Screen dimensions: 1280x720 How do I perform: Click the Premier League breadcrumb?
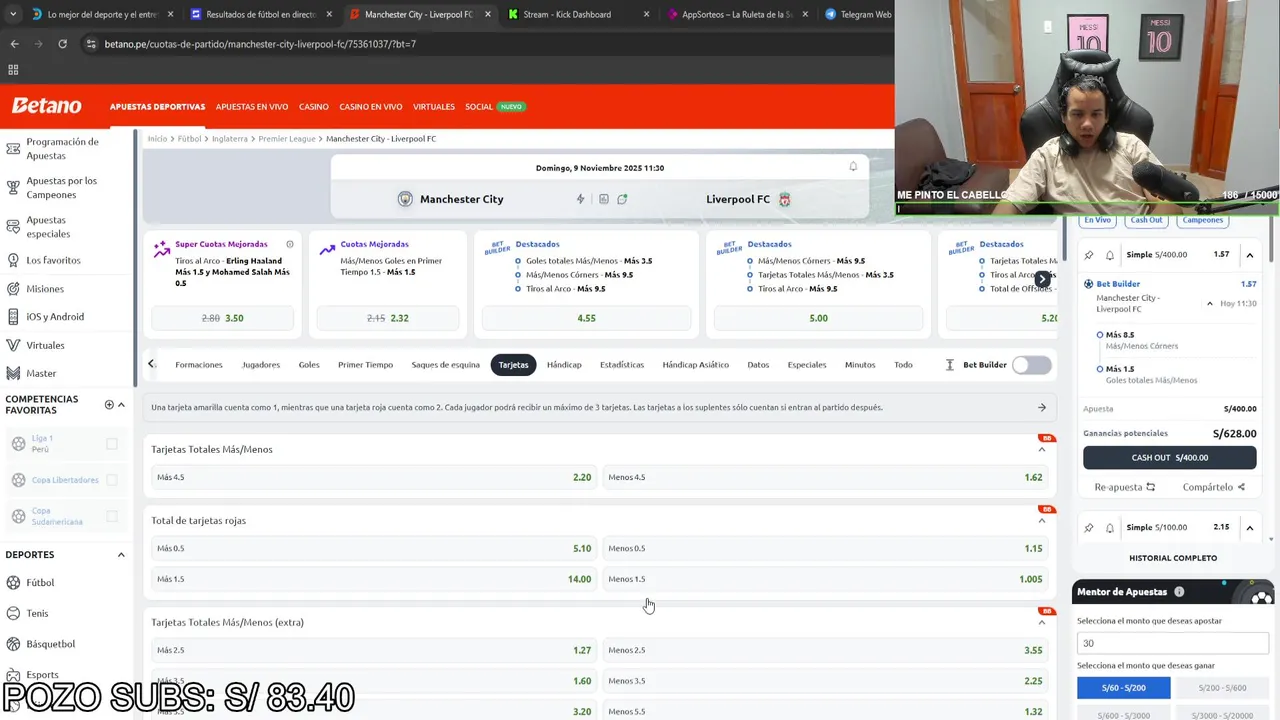coord(287,139)
